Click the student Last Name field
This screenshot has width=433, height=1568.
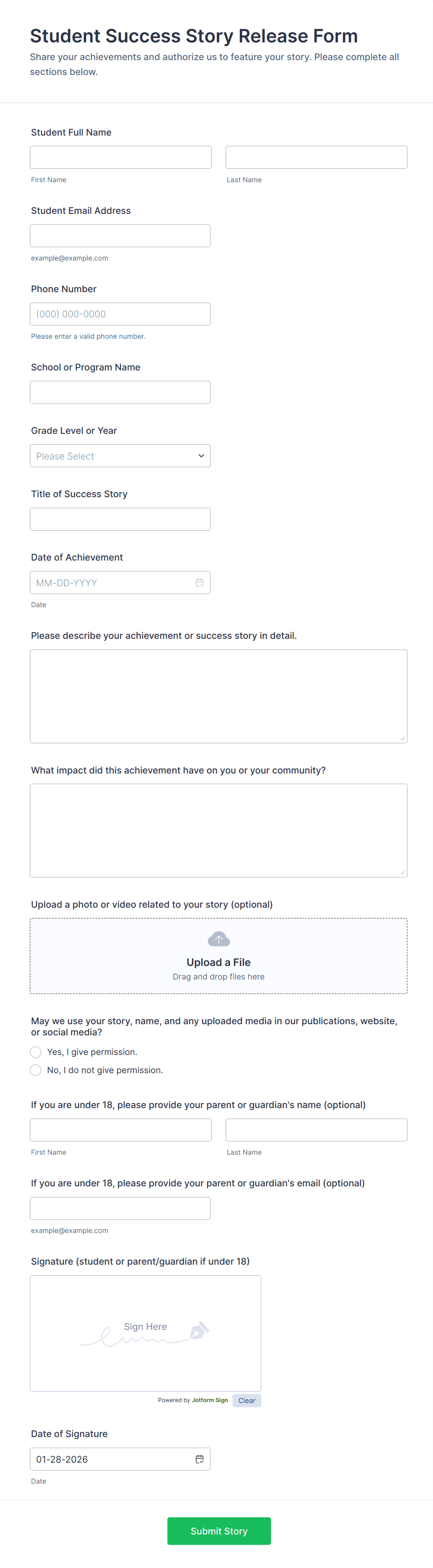click(x=316, y=157)
